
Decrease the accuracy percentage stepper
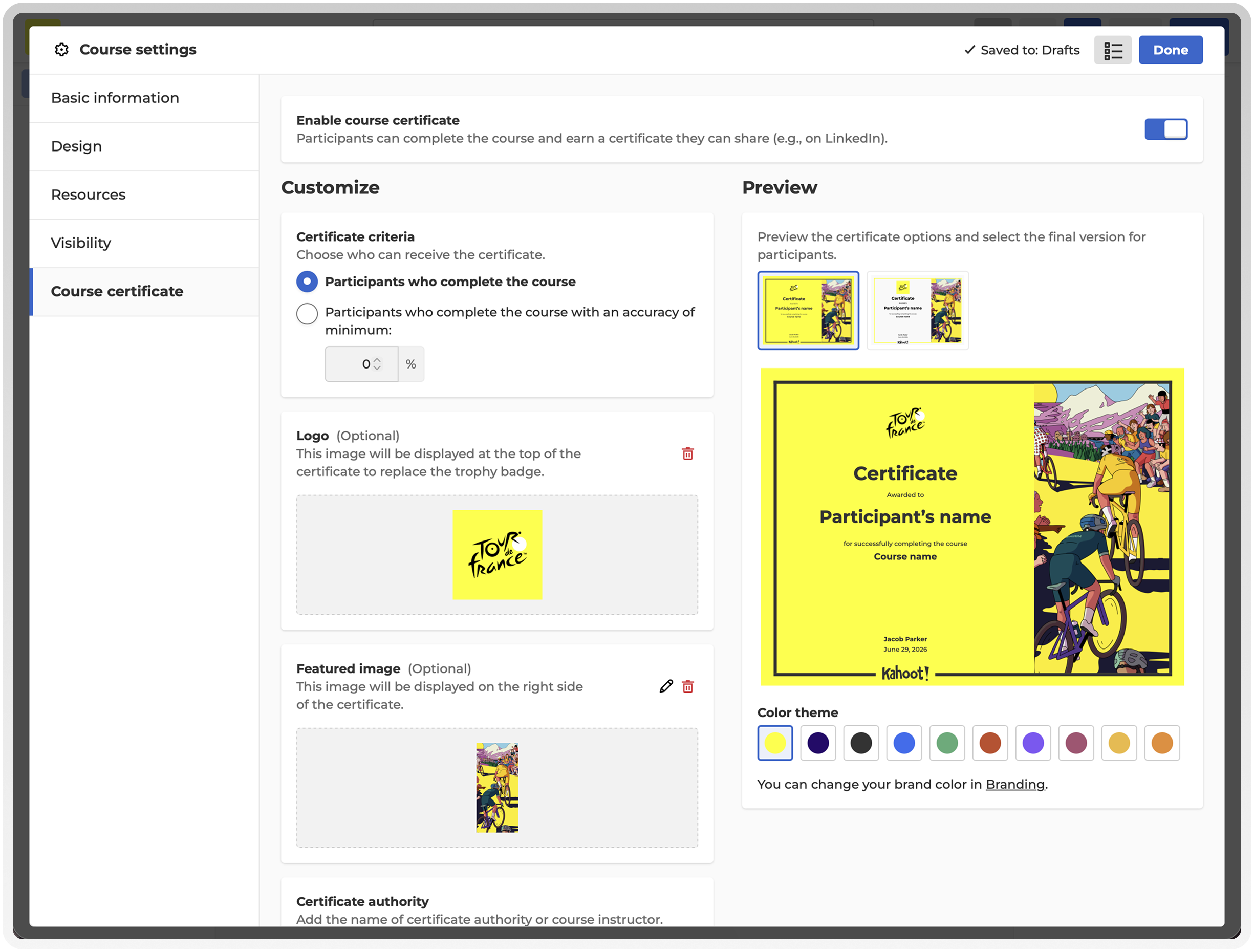[x=377, y=368]
